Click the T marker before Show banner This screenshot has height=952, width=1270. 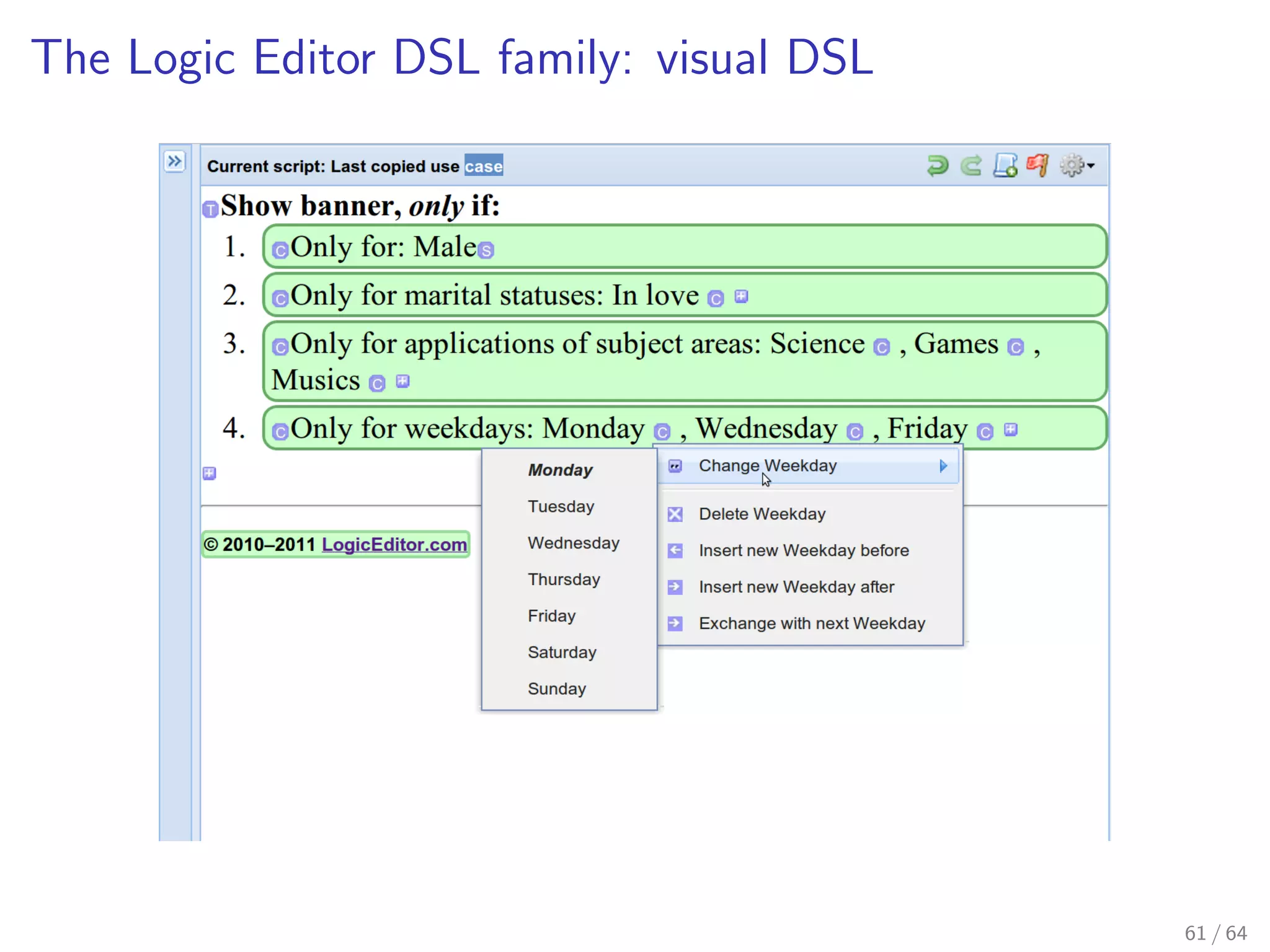click(x=210, y=209)
